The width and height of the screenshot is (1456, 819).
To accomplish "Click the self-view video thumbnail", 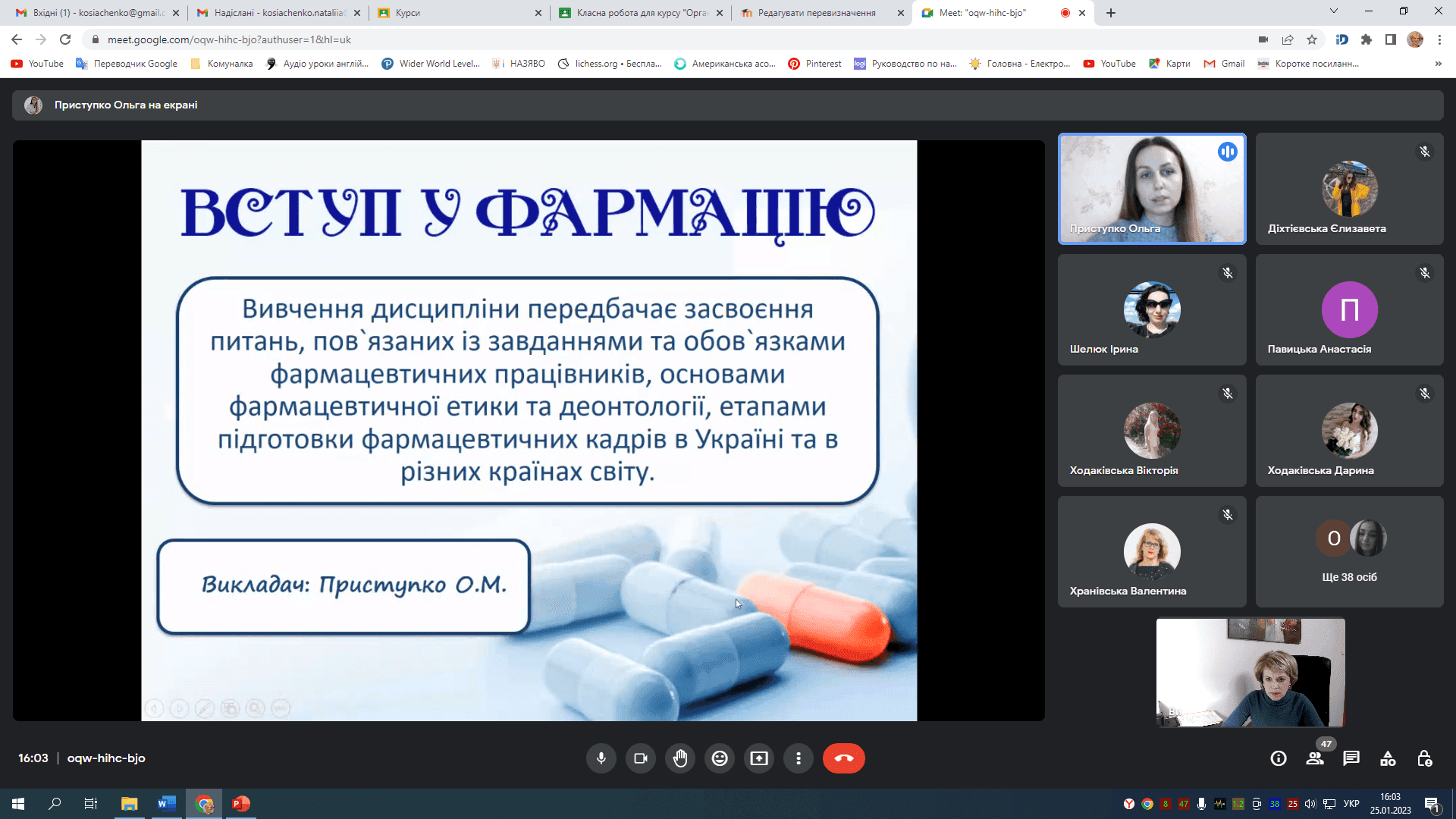I will point(1250,673).
